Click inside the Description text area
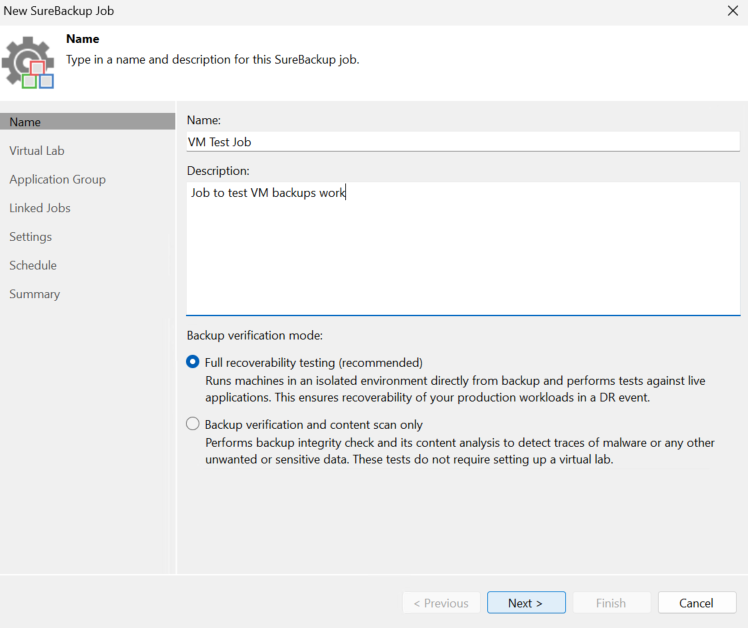The width and height of the screenshot is (748, 628). (x=463, y=248)
